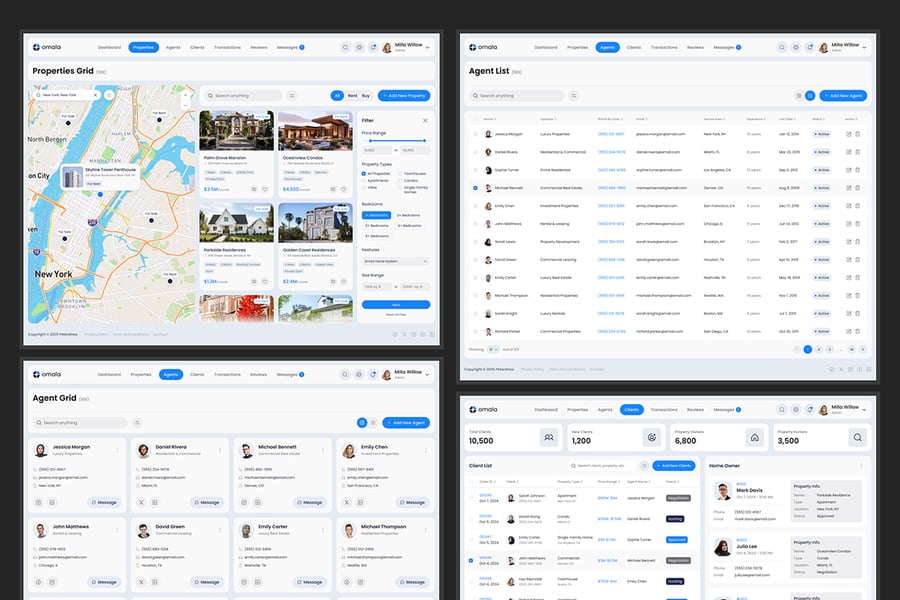Open the rows-per-page dropdown in Agent List
Screen dimensions: 900x600
tap(493, 349)
